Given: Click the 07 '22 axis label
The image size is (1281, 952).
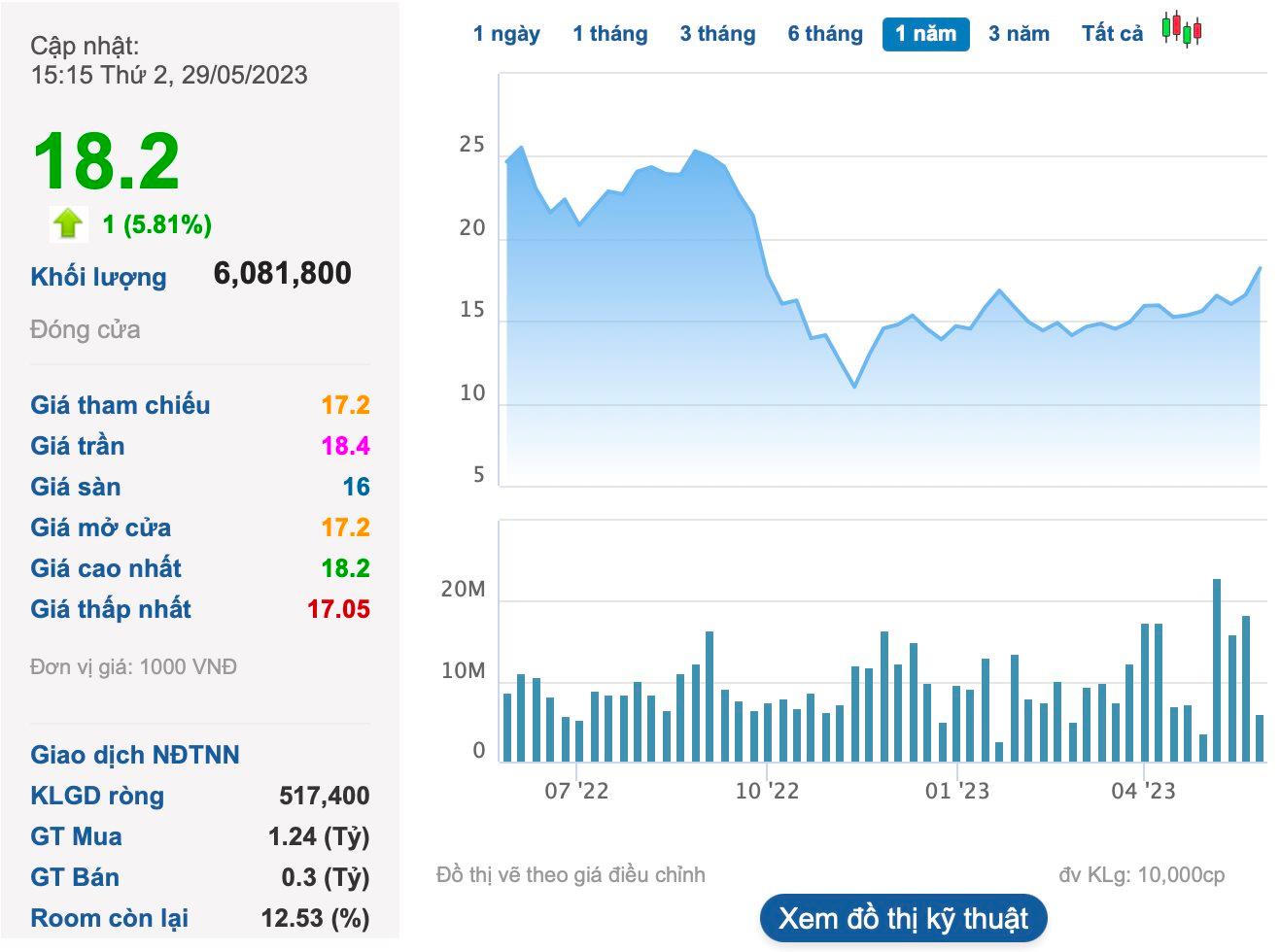Looking at the screenshot, I should pyautogui.click(x=576, y=791).
